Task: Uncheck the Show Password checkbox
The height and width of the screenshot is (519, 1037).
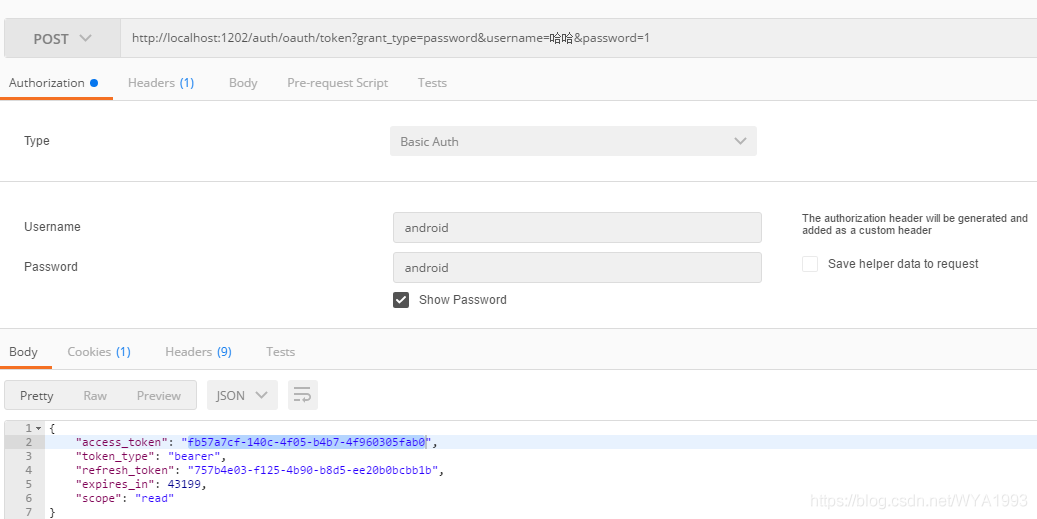Action: tap(401, 300)
